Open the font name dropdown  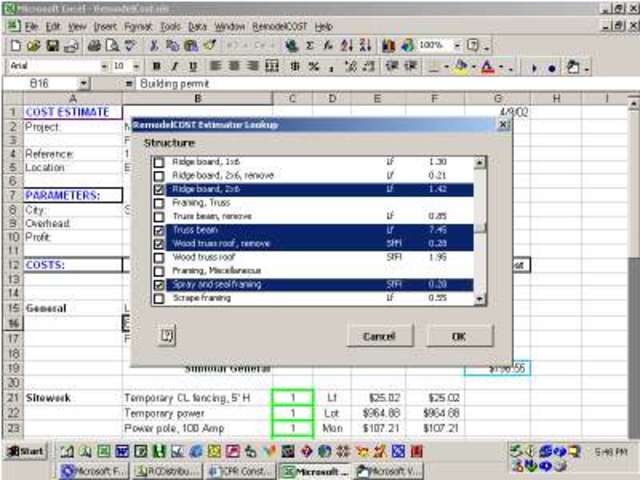pos(104,66)
